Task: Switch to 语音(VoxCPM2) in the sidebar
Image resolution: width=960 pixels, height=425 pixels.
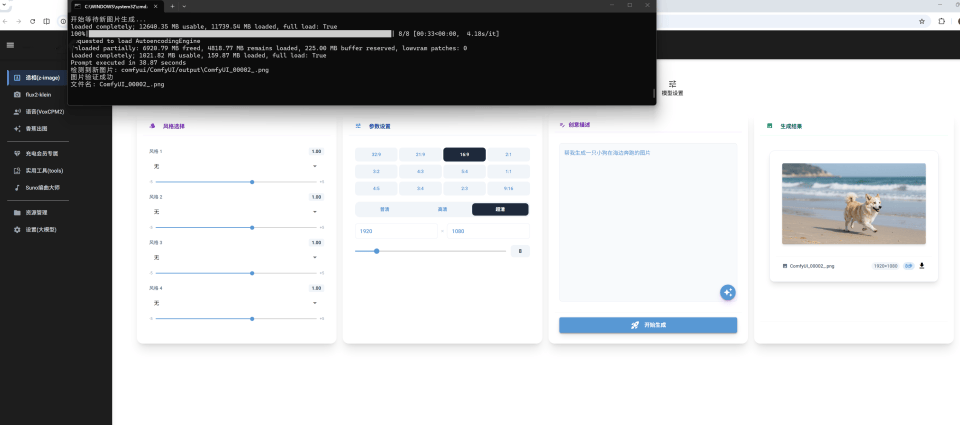Action: click(44, 112)
